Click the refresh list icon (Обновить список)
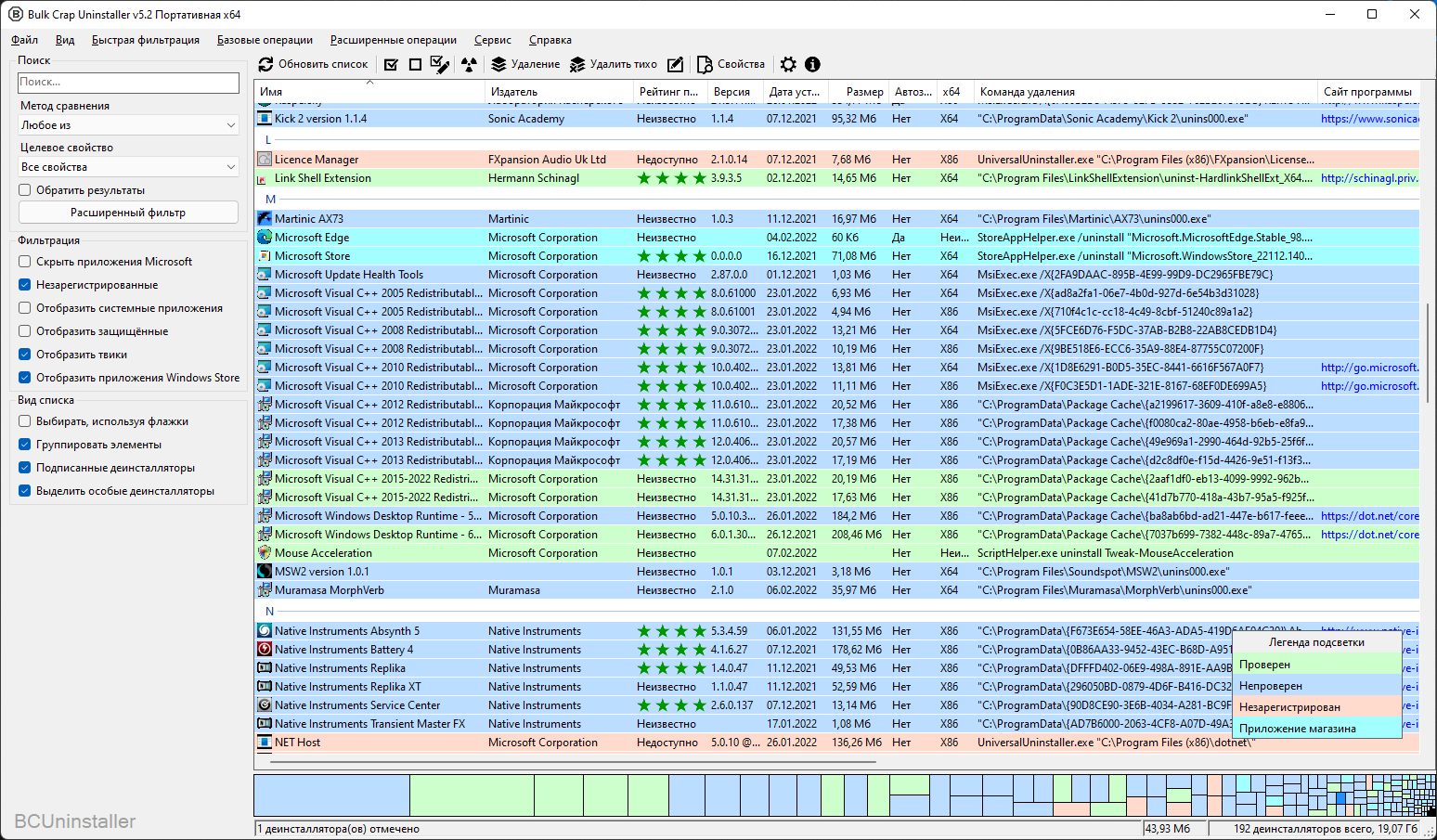Screen dimensions: 1437x840 coord(266,64)
